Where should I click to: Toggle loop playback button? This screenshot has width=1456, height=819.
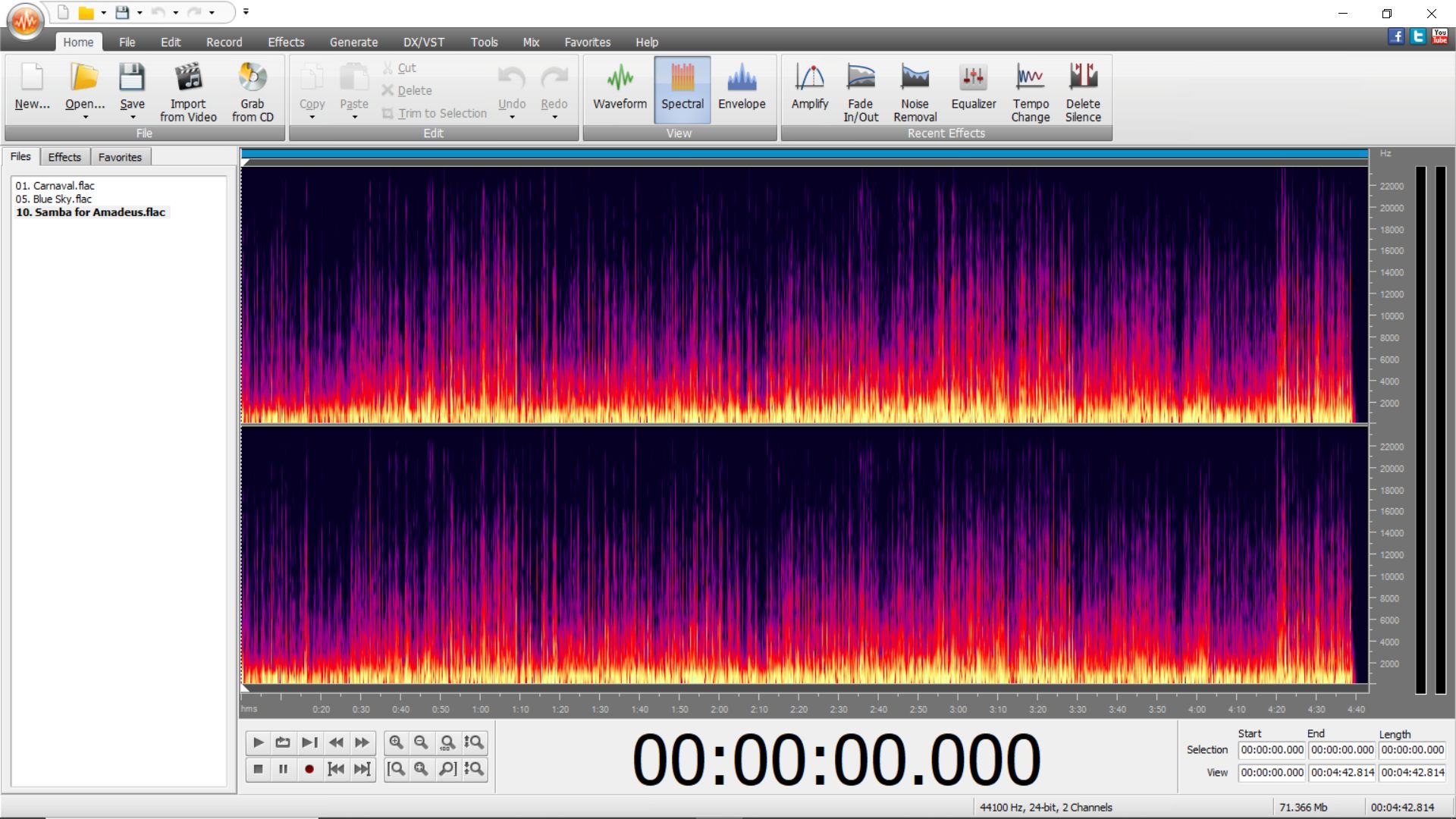(x=283, y=742)
